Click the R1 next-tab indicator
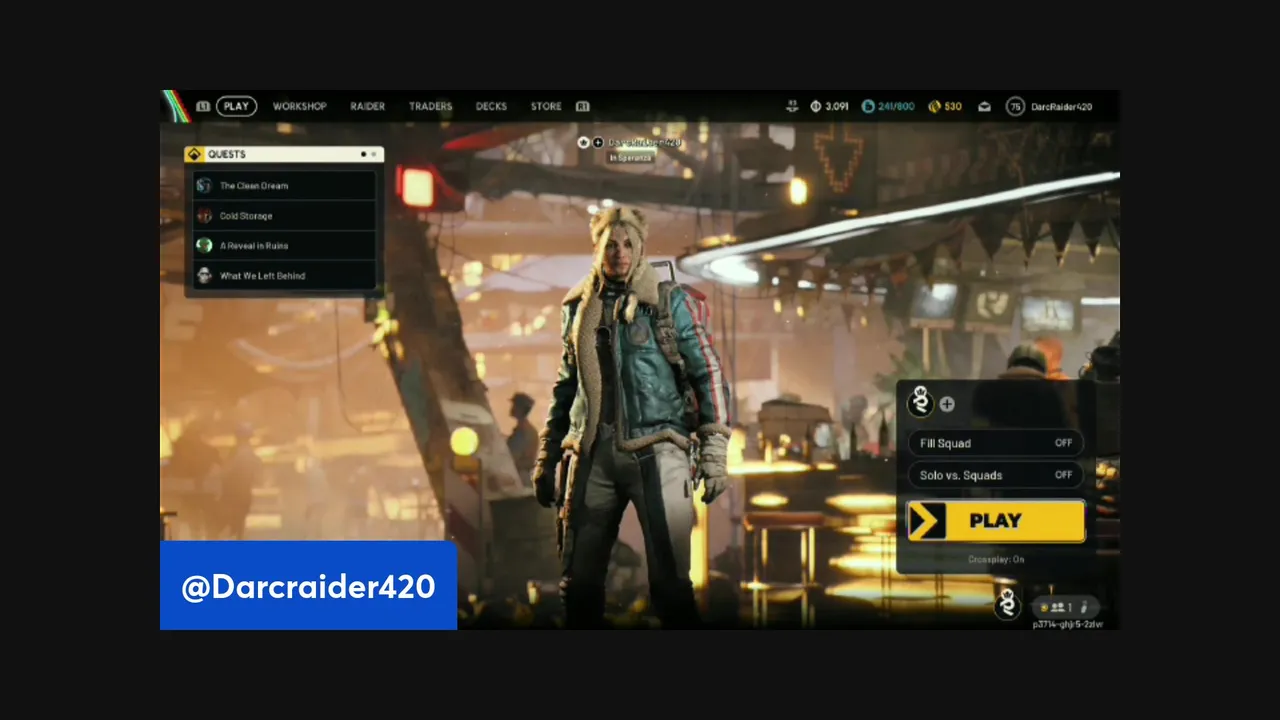The width and height of the screenshot is (1280, 720). (x=582, y=106)
